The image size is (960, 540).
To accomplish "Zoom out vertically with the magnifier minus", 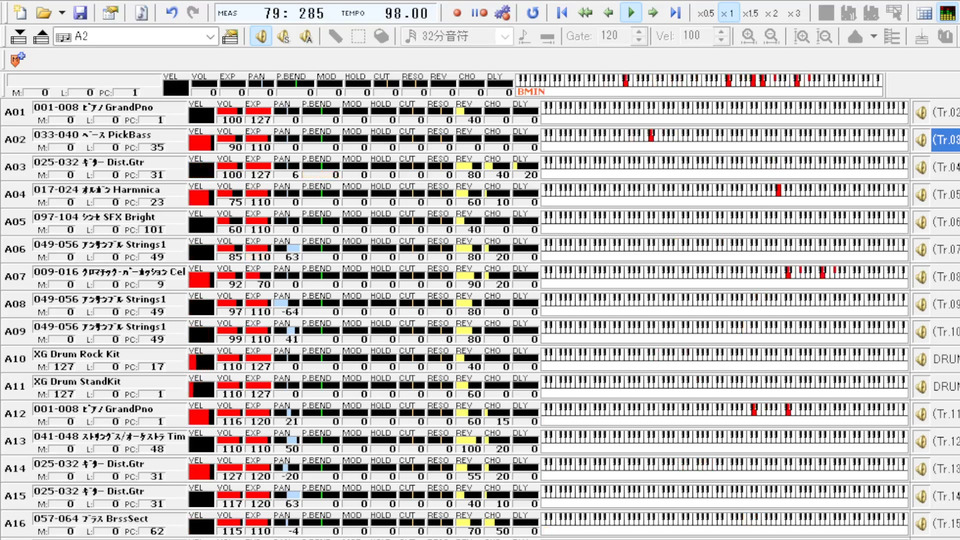I will 825,37.
